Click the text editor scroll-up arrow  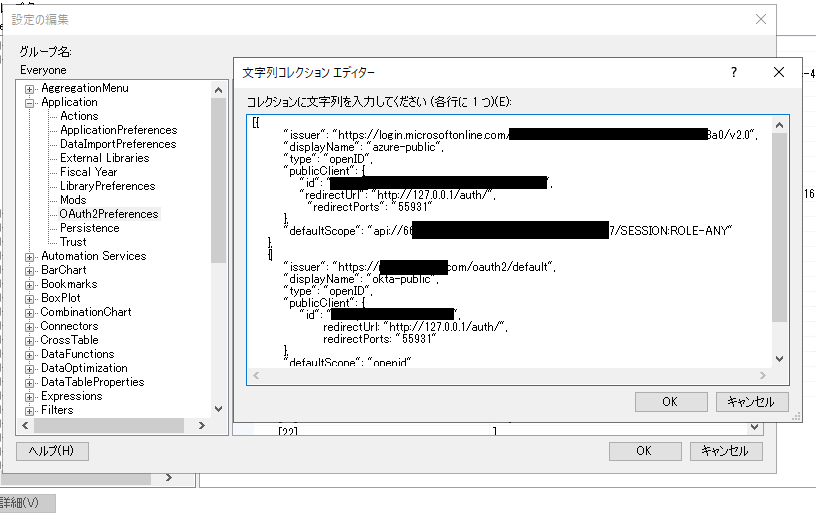pyautogui.click(x=780, y=125)
